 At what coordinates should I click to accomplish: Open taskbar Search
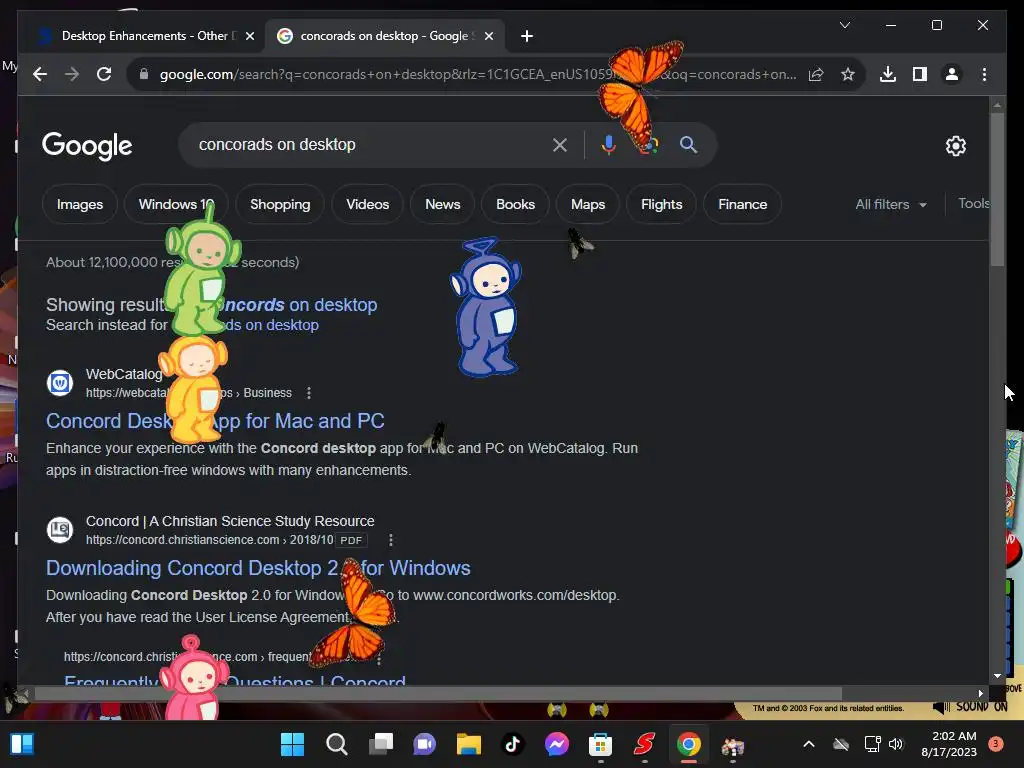[x=336, y=744]
